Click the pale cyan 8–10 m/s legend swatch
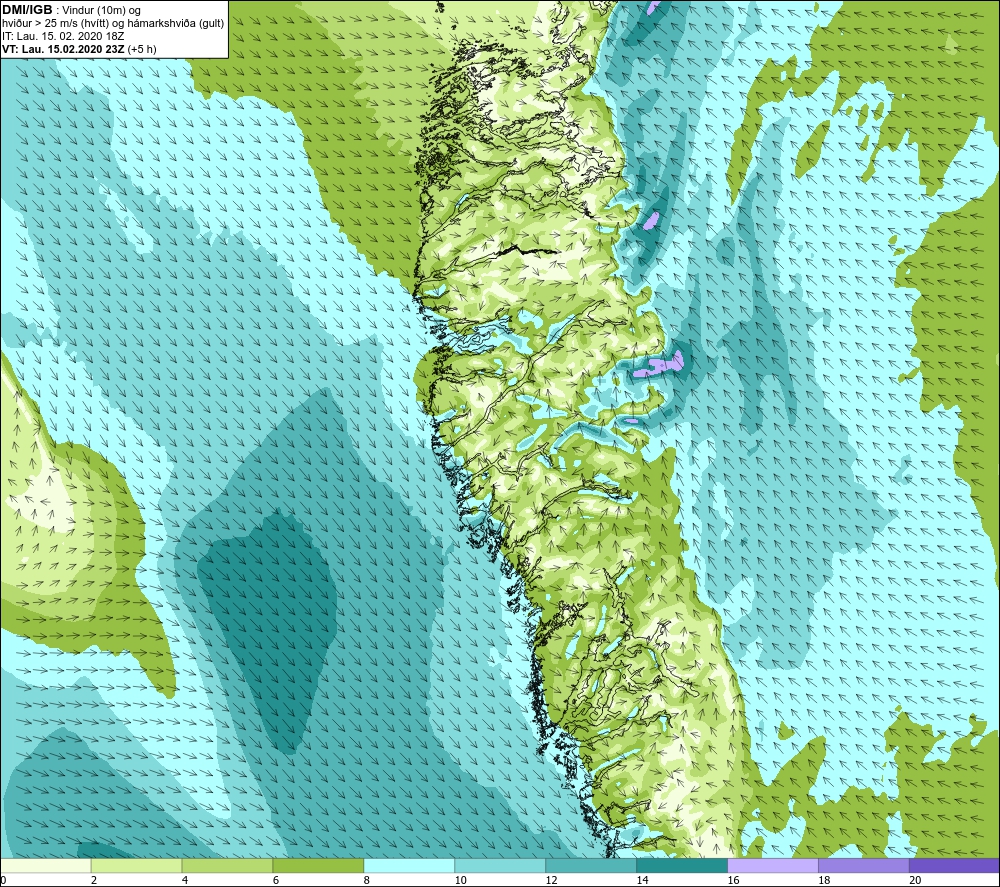Image resolution: width=1000 pixels, height=887 pixels. tap(409, 866)
